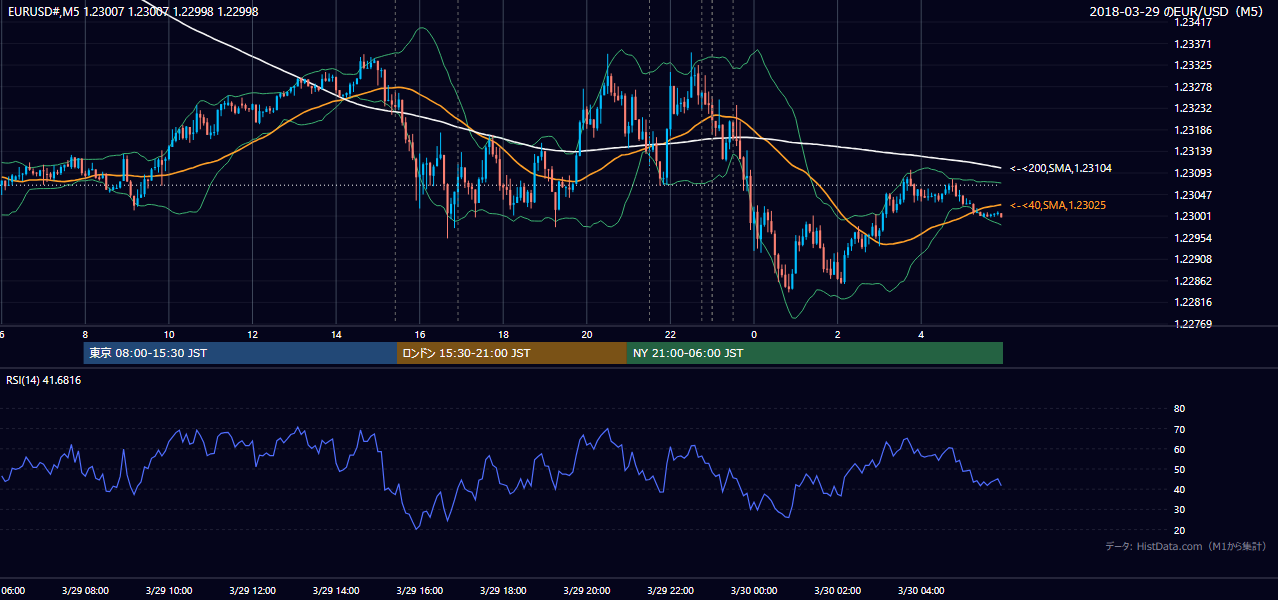The image size is (1278, 600).
Task: Click the HistData.com data source credit
Action: pos(1186,546)
